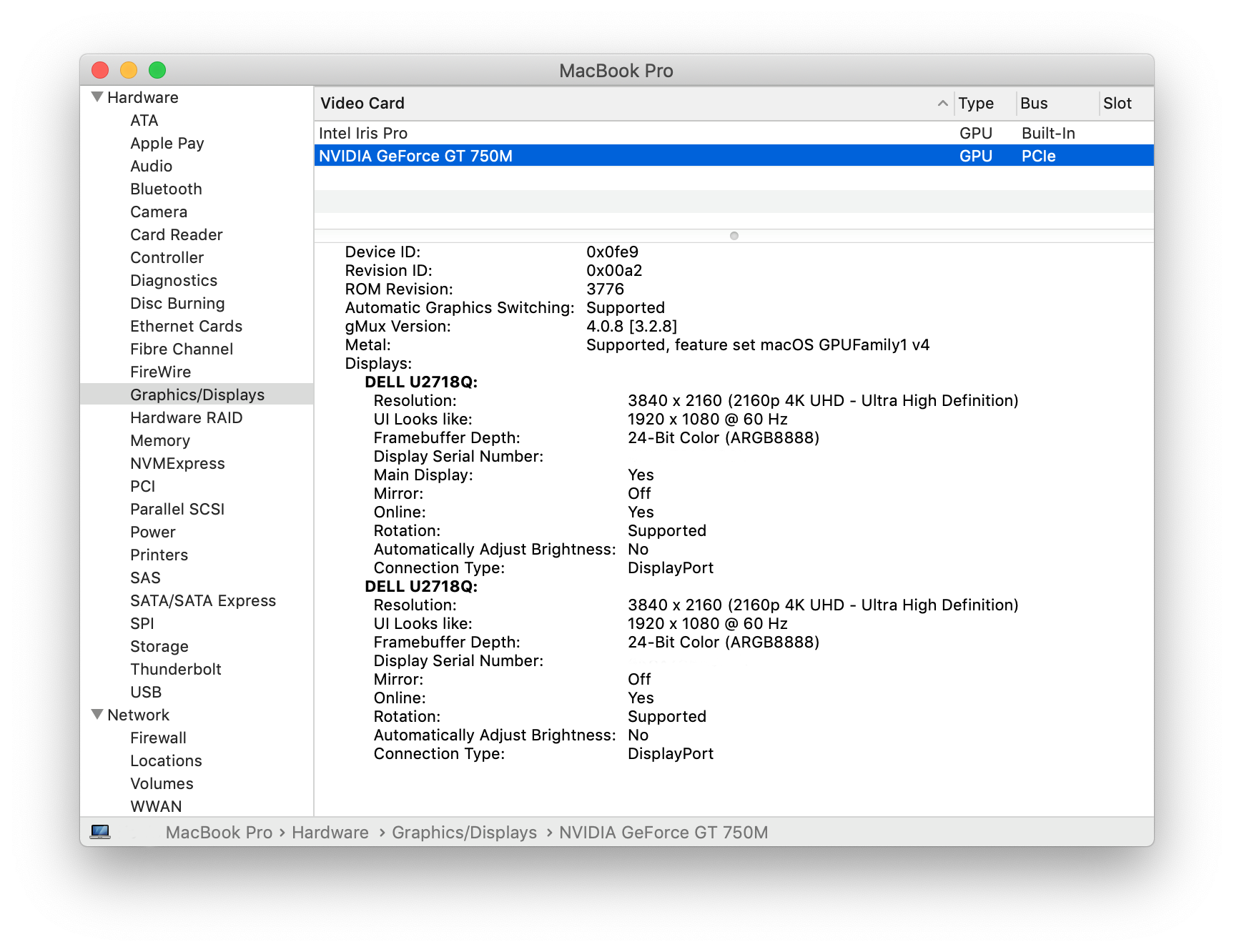Image resolution: width=1234 pixels, height=952 pixels.
Task: Select Thunderbolt in the sidebar
Action: click(x=176, y=670)
